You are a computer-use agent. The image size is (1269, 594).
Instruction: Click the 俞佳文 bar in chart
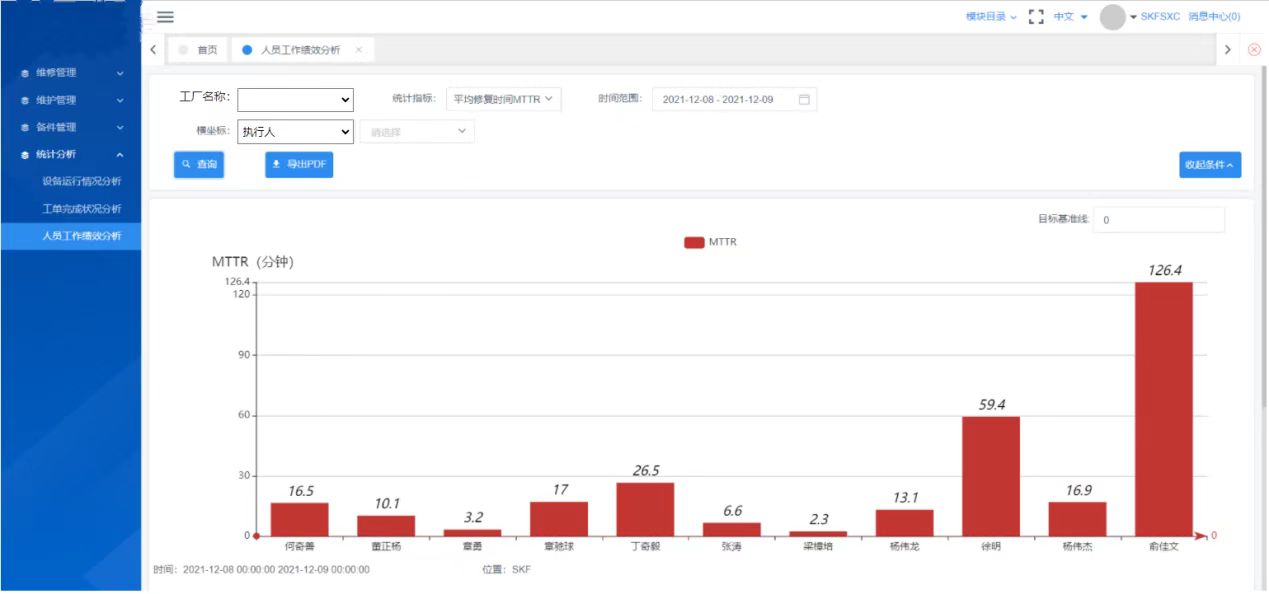point(1163,409)
